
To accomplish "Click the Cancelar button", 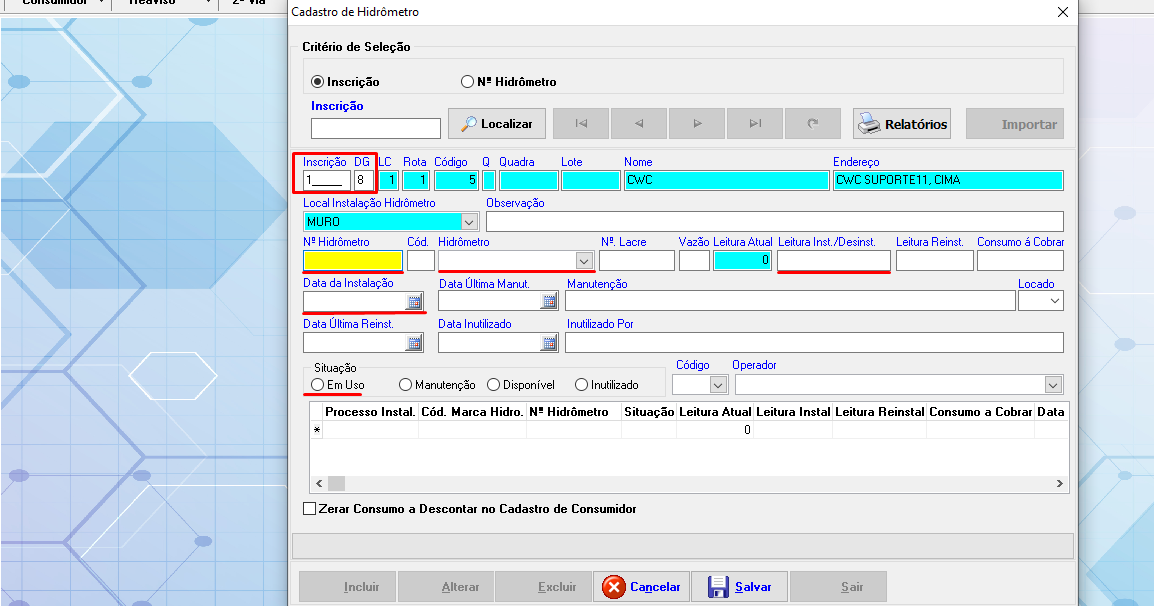I will point(642,587).
